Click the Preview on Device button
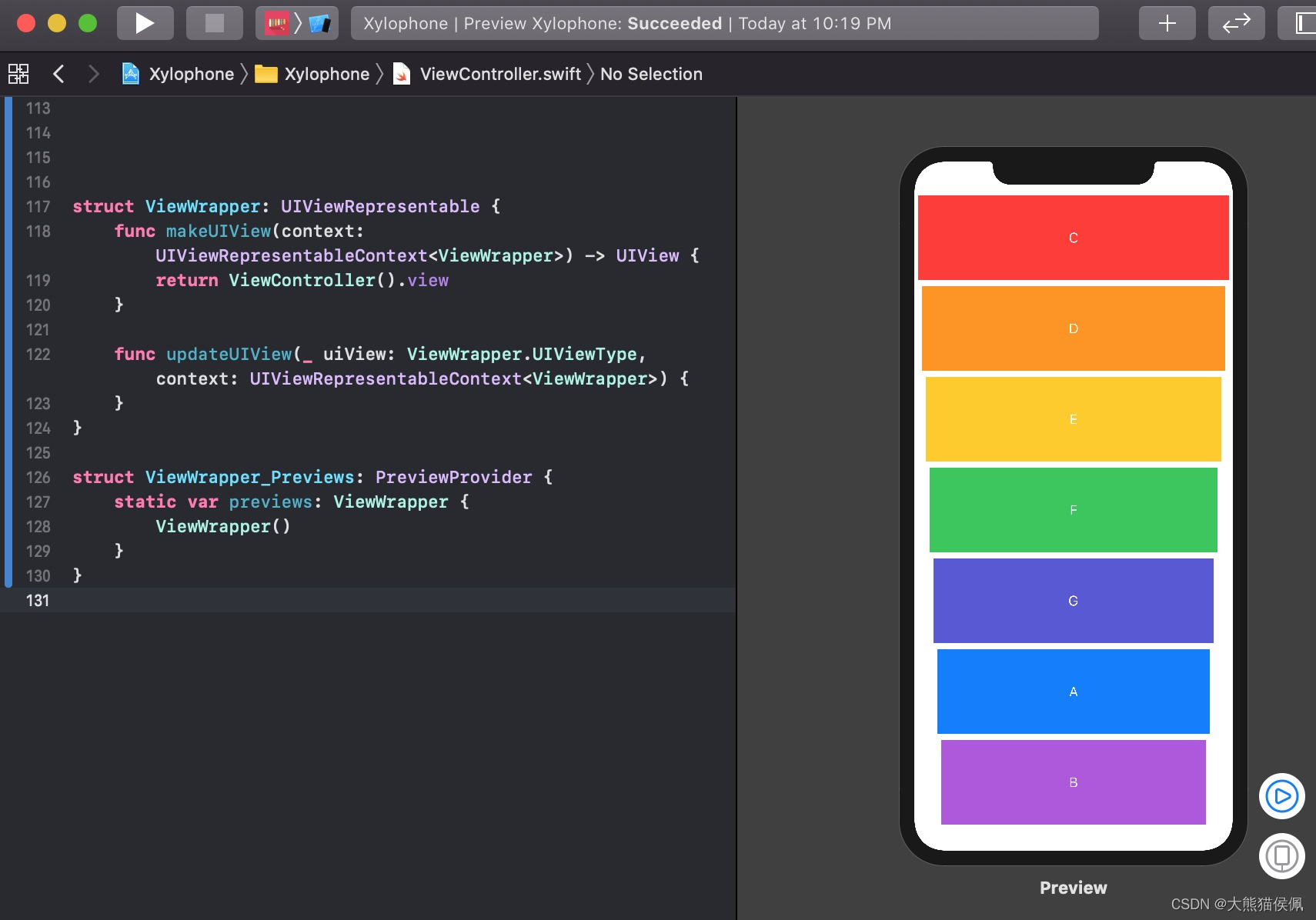Viewport: 1316px width, 920px height. pos(1281,856)
